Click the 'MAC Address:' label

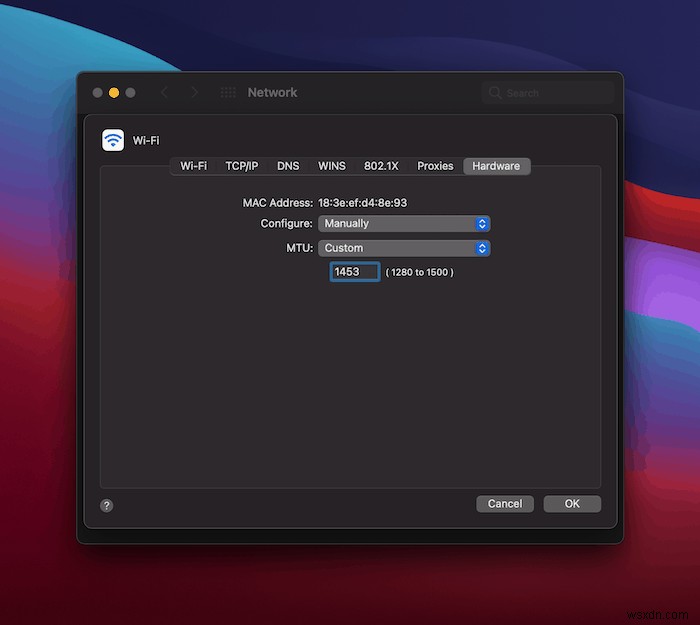point(278,203)
